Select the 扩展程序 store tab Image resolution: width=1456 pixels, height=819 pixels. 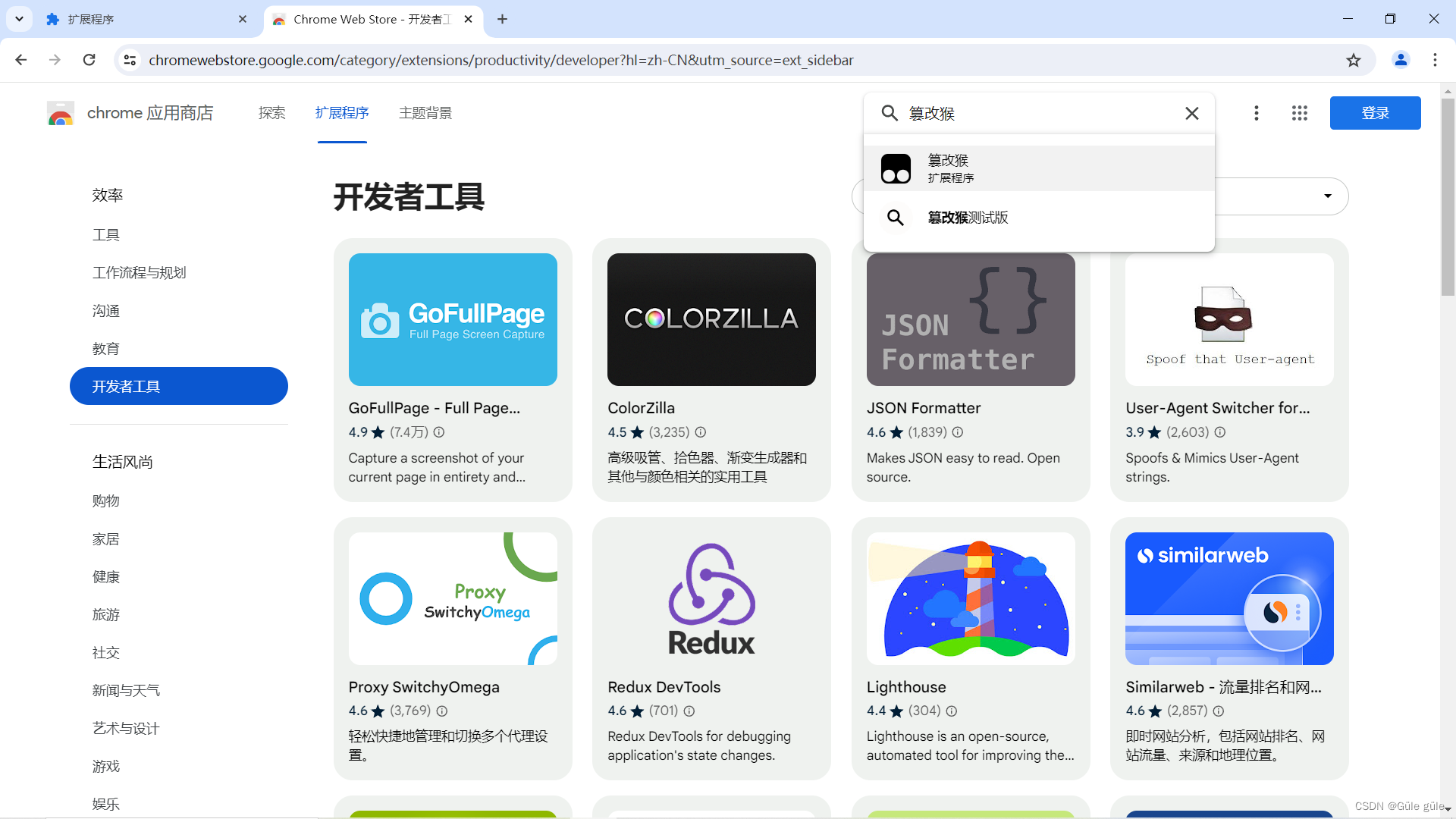click(342, 113)
